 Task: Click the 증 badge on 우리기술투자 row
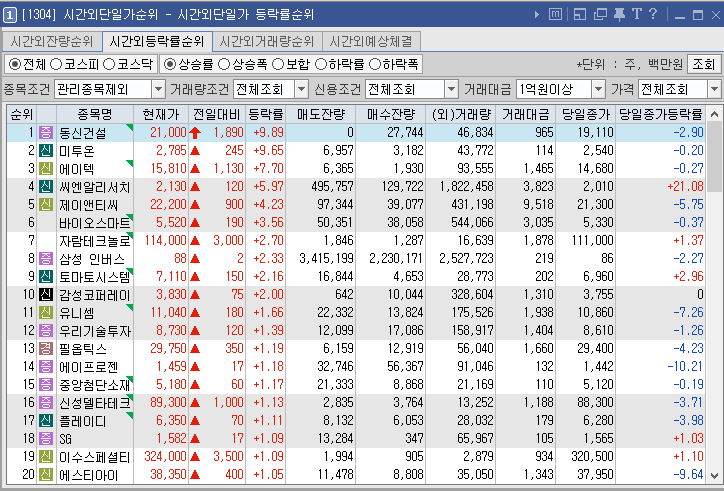(45, 331)
